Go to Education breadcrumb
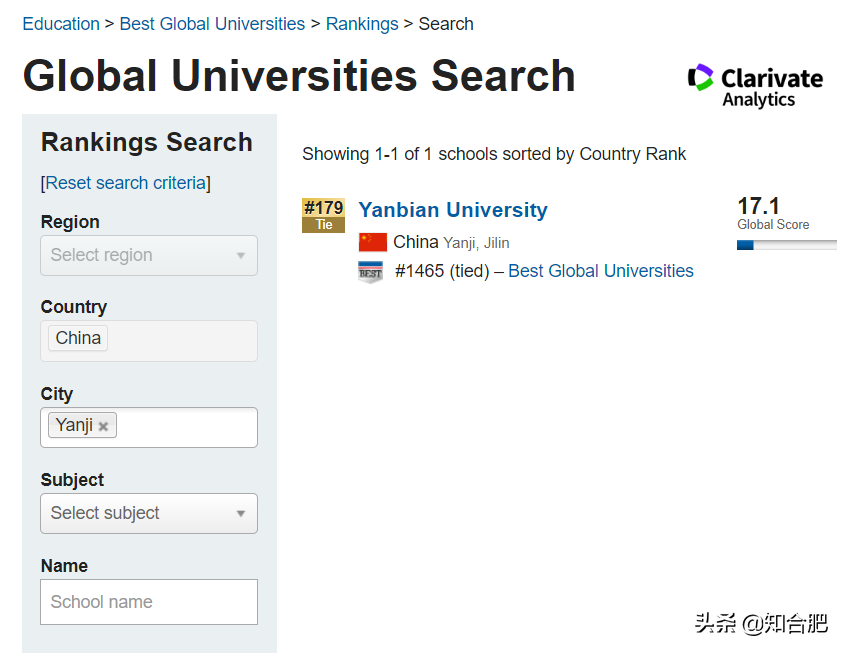The image size is (847, 653). tap(61, 24)
